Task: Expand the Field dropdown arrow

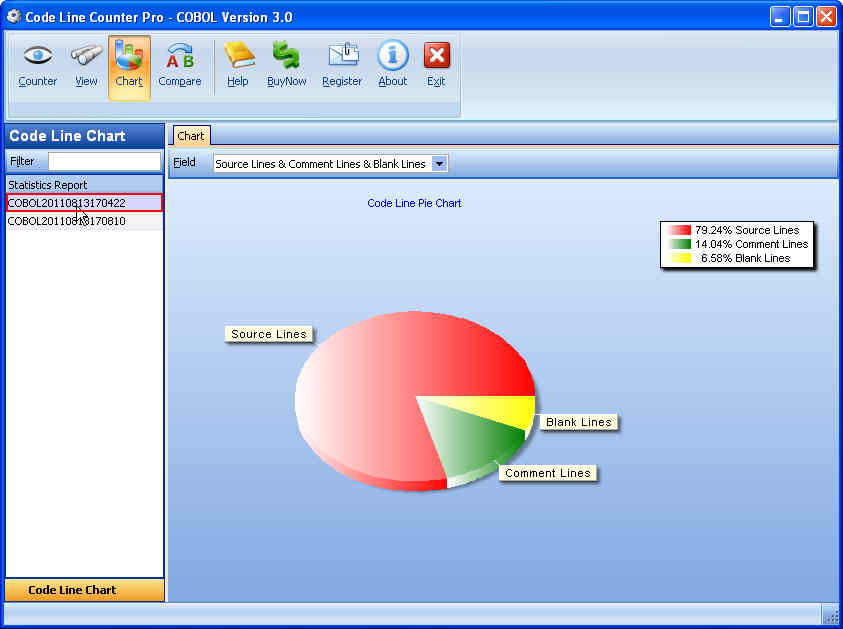Action: point(440,164)
